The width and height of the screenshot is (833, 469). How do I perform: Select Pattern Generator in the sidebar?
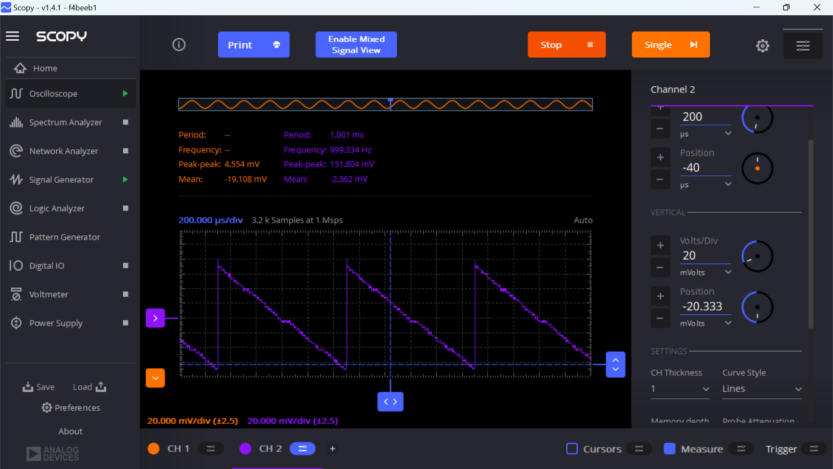pyautogui.click(x=70, y=237)
